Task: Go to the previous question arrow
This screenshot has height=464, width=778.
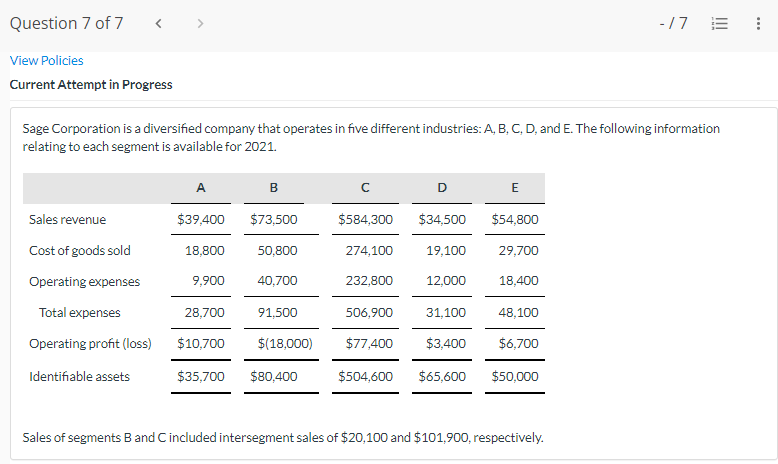Action: pyautogui.click(x=158, y=23)
